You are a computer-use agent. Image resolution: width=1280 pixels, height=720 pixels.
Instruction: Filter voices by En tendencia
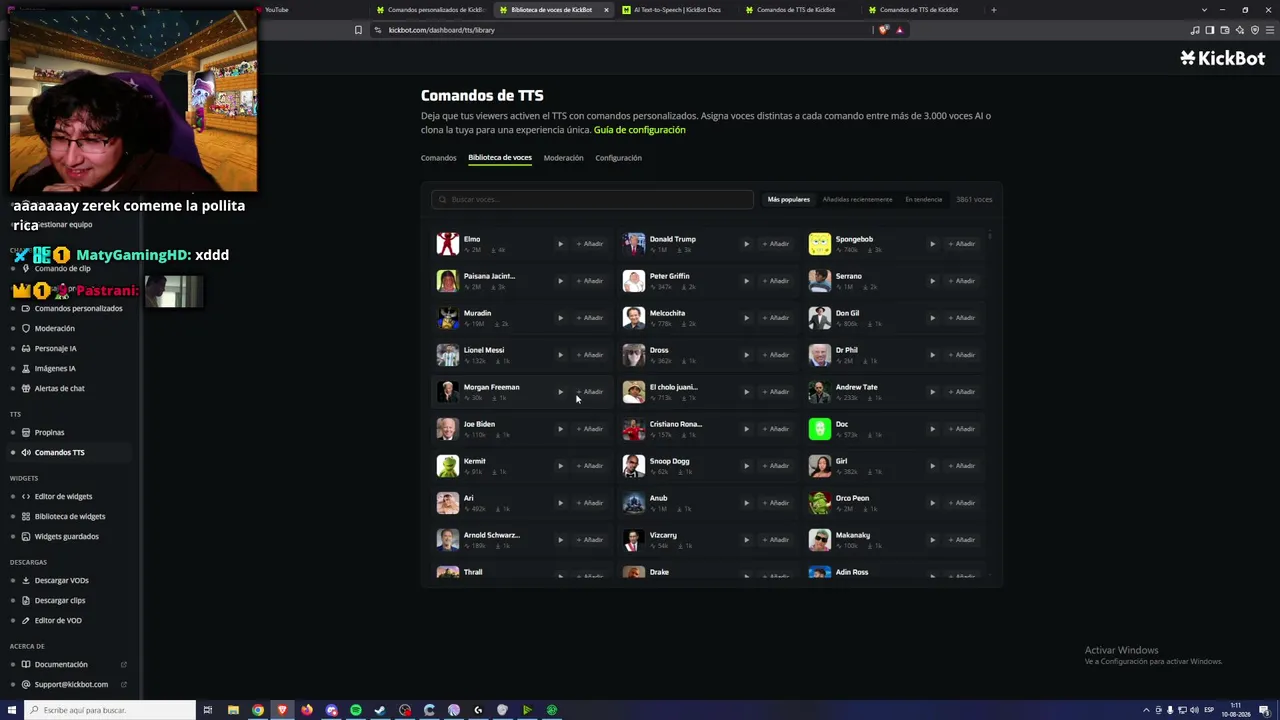924,200
